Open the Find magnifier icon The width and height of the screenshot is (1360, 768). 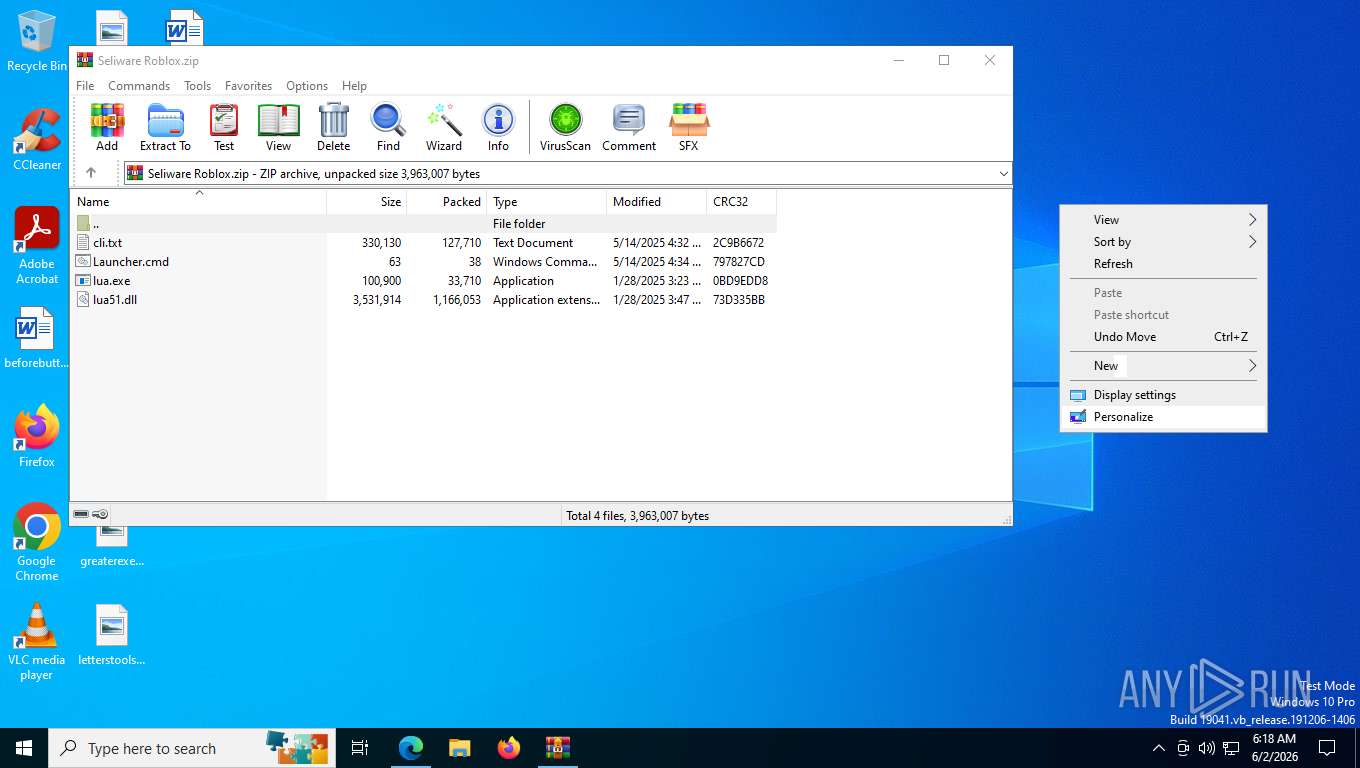pyautogui.click(x=388, y=127)
